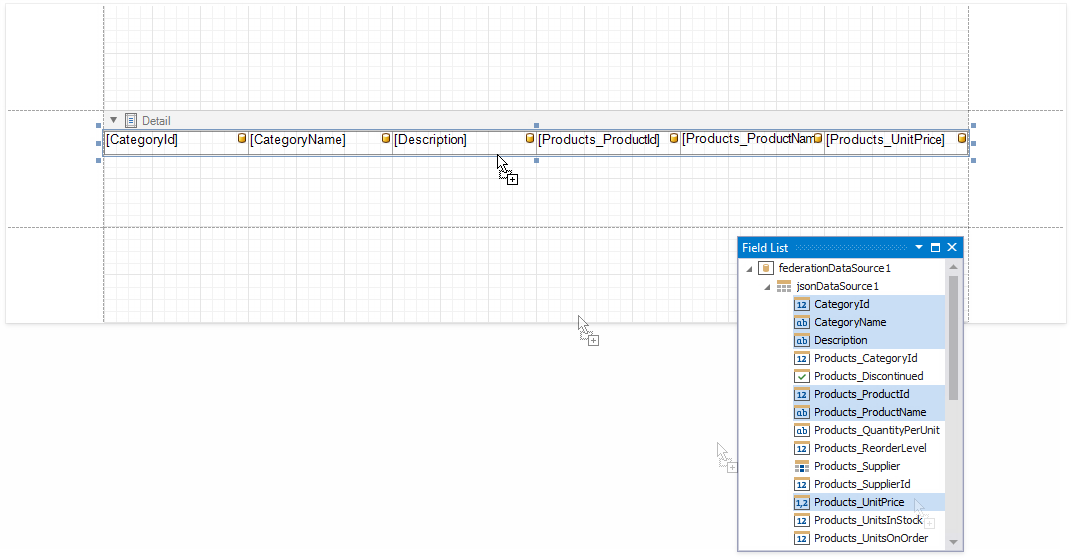Collapse the Detail band
This screenshot has width=1072, height=560.
[114, 120]
